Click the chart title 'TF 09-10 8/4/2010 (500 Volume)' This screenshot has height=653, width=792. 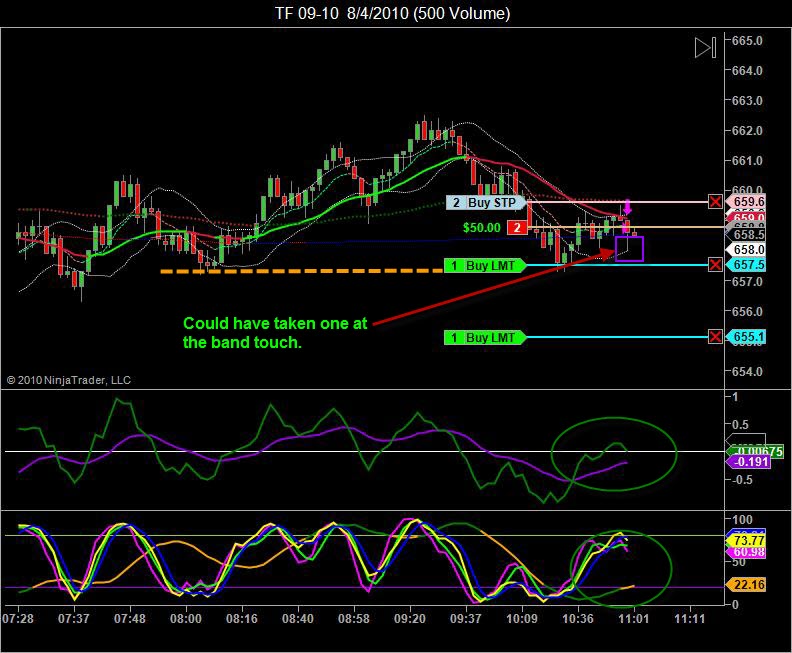point(392,13)
